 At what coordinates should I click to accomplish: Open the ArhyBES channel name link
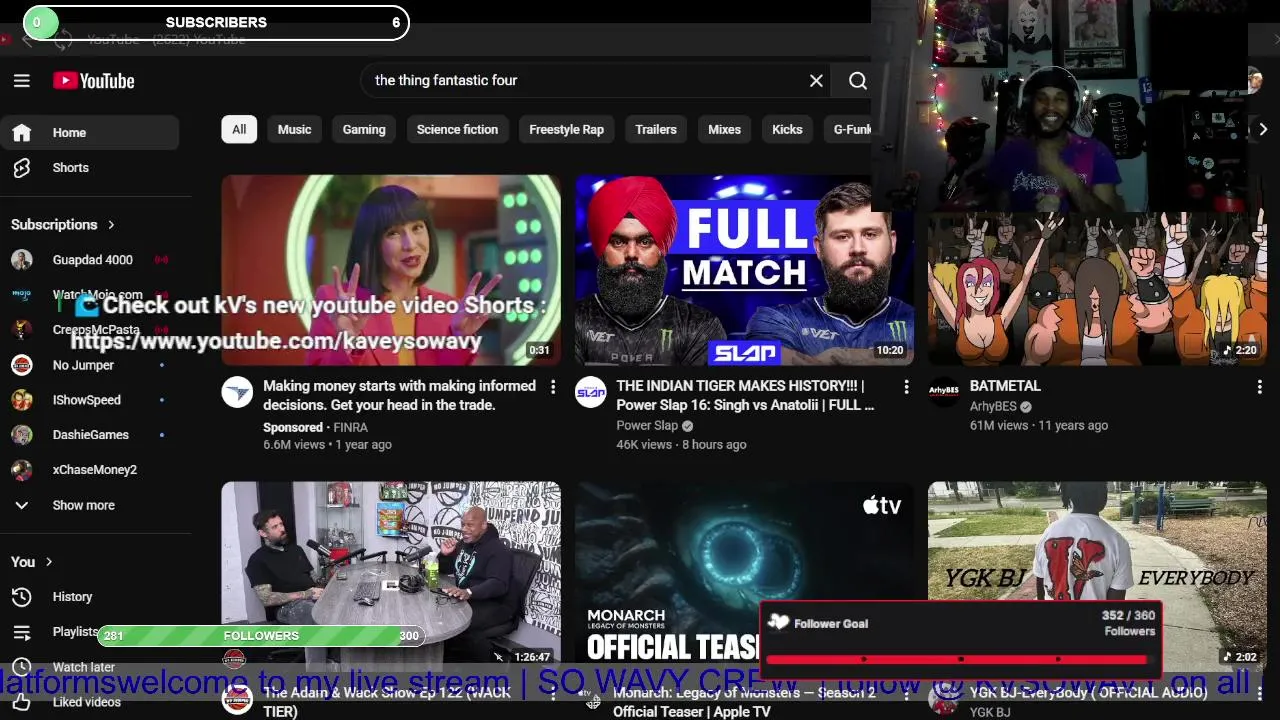click(993, 407)
